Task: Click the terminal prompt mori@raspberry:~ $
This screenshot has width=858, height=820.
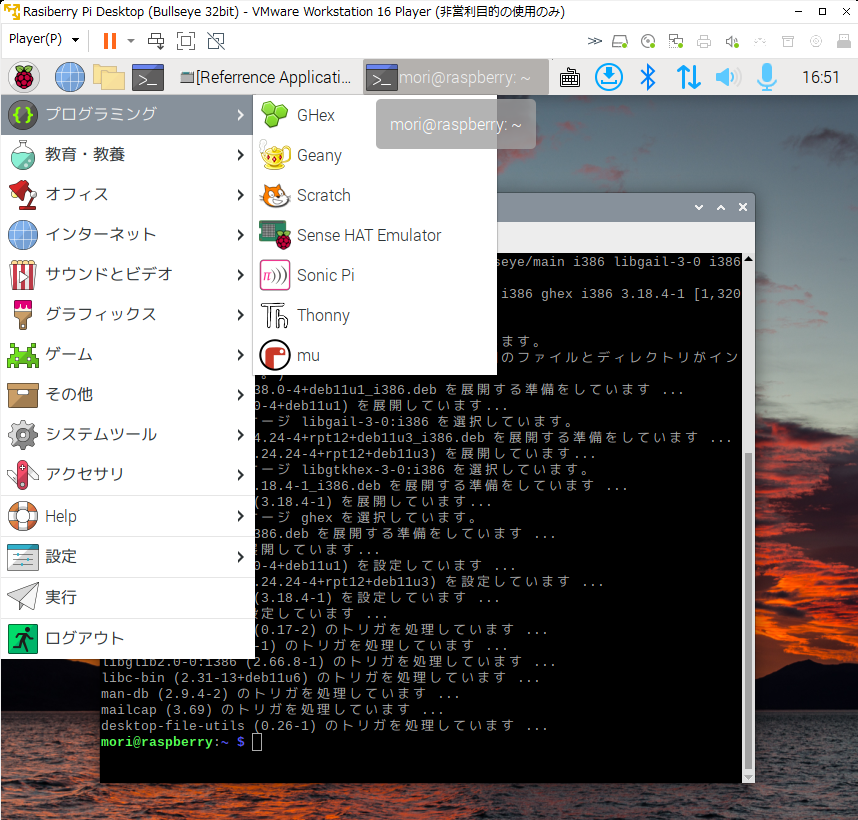Action: coord(173,742)
